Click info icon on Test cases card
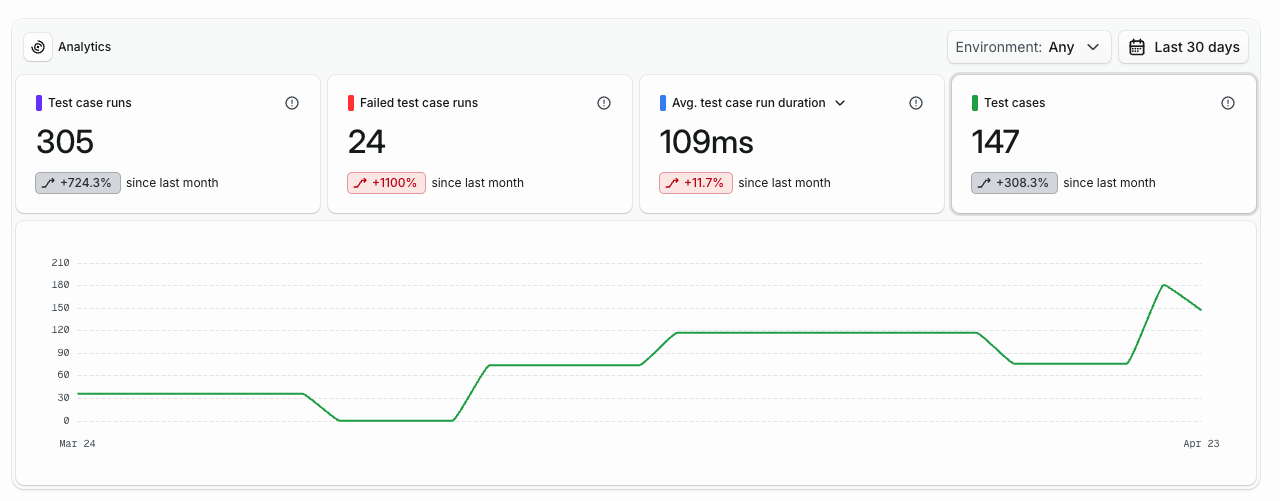 click(x=1228, y=103)
